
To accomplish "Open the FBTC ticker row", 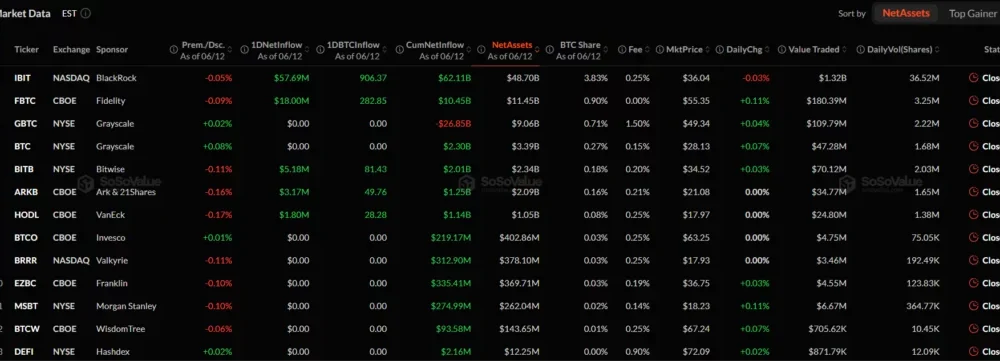I will (26, 101).
